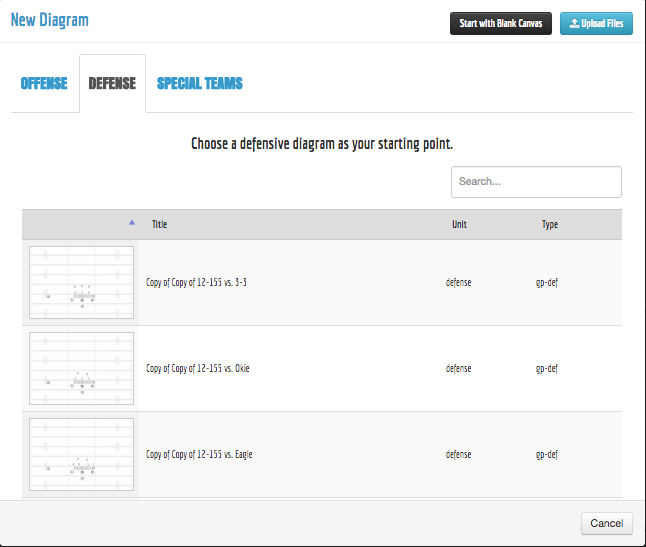This screenshot has width=646, height=547.
Task: Select the 12-155 vs. Okie diagram thumbnail
Action: click(81, 369)
